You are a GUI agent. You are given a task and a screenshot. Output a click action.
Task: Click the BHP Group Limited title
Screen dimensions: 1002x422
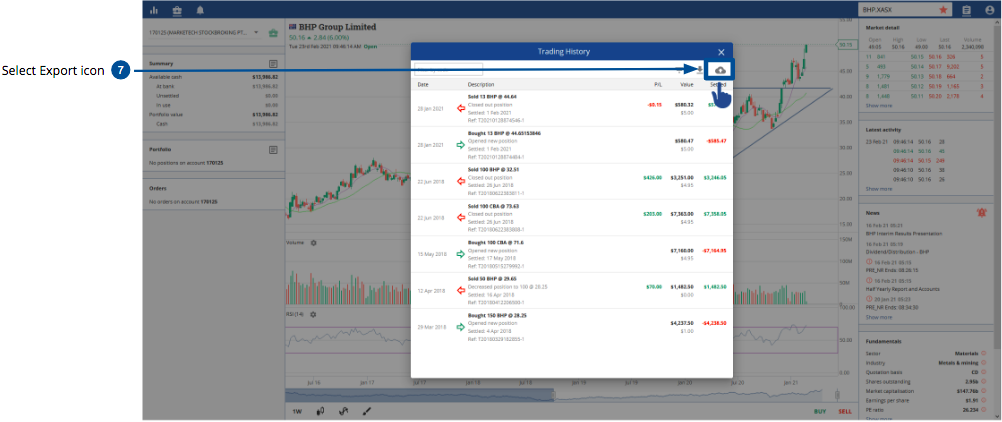(x=337, y=27)
